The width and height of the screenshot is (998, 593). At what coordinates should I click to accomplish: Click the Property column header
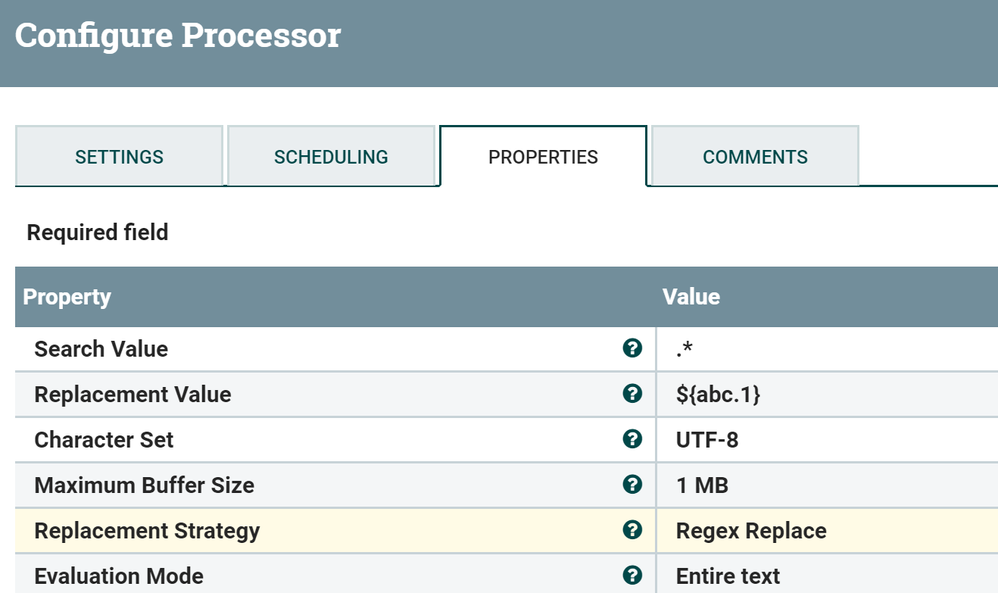coord(67,297)
